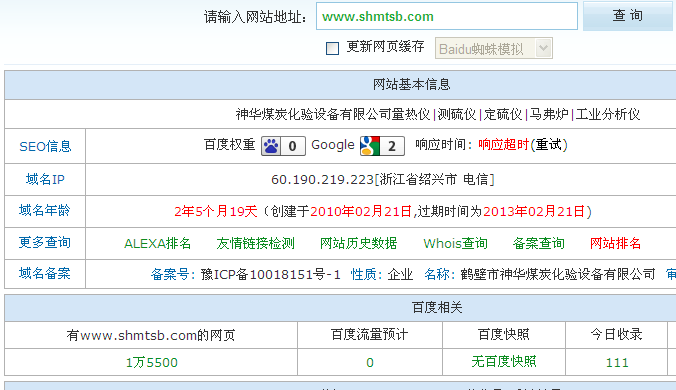Open the 友情链接检测 link
The width and height of the screenshot is (676, 390).
(x=256, y=243)
